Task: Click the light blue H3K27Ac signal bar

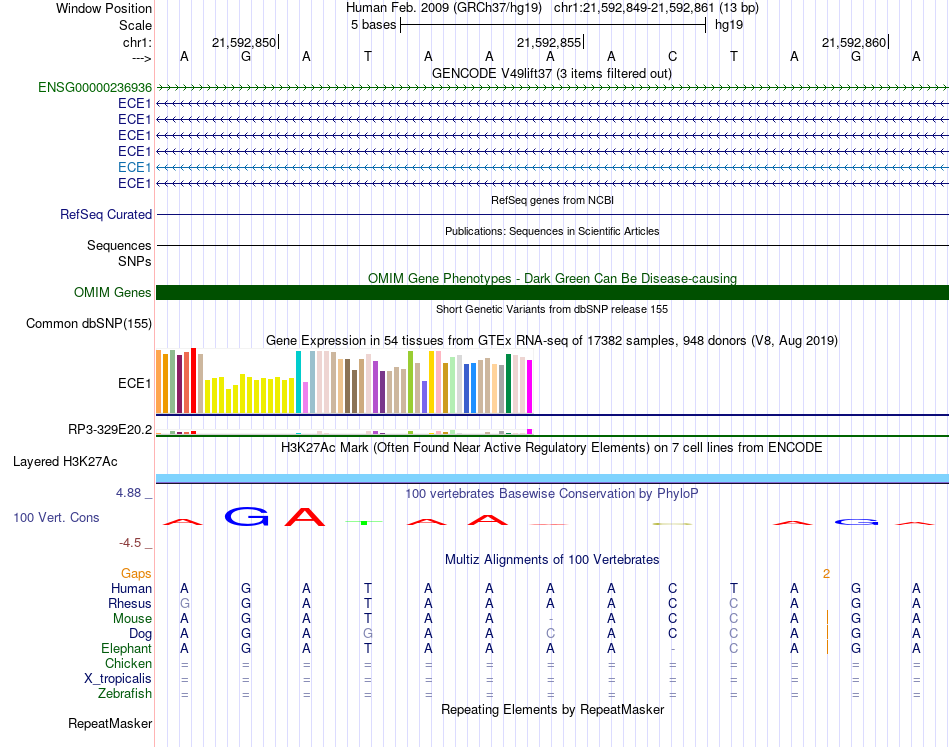Action: [552, 479]
